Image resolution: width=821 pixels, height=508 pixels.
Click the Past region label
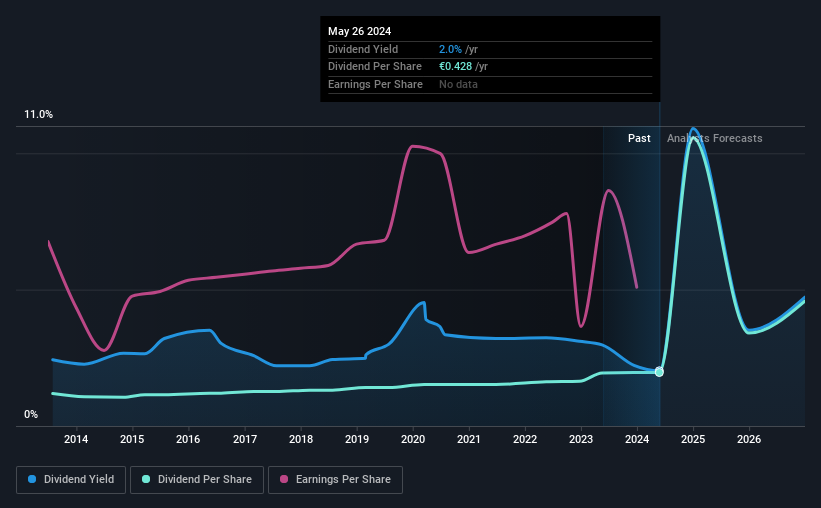(639, 138)
